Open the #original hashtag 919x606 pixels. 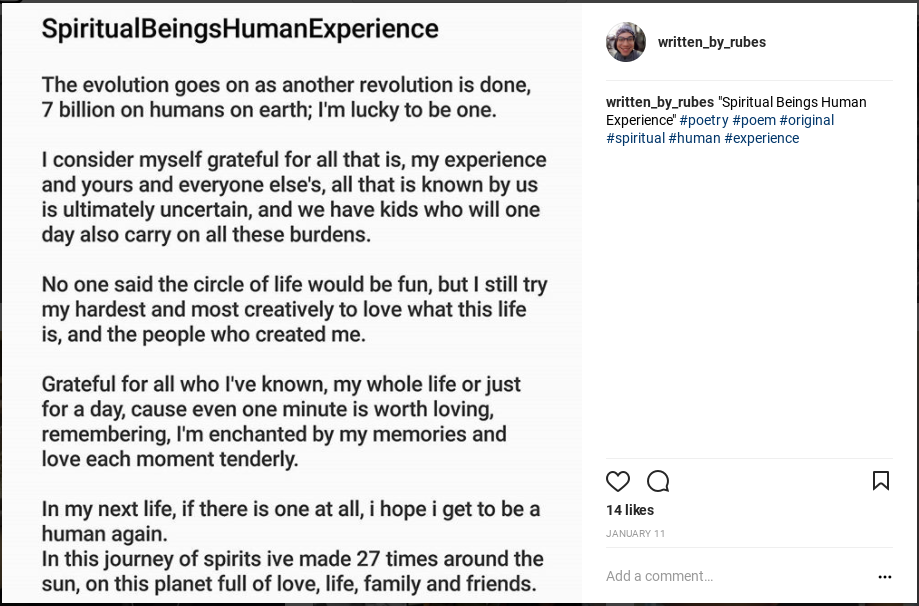click(x=807, y=120)
